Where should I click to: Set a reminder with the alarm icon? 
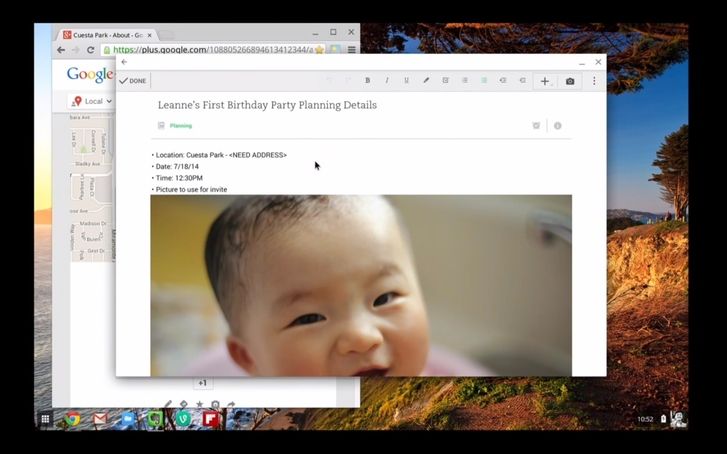point(536,126)
